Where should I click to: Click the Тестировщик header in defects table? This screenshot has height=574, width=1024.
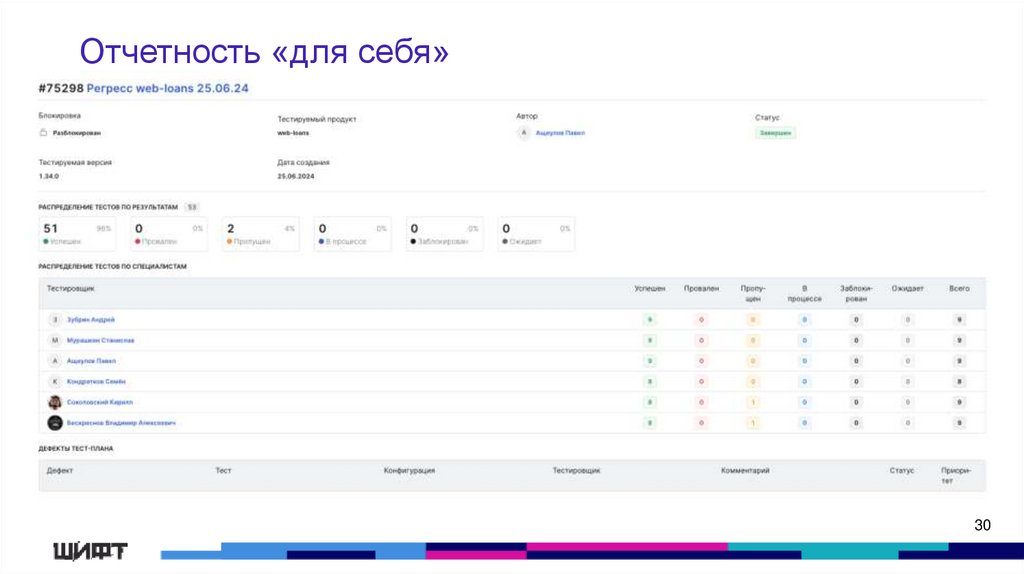click(577, 470)
